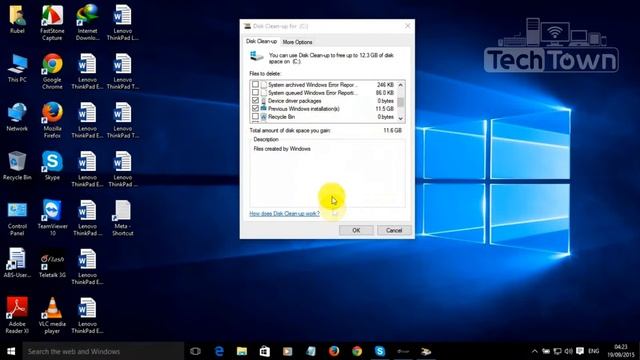Open Firefox from the taskbar
The image size is (640, 360).
tap(334, 351)
